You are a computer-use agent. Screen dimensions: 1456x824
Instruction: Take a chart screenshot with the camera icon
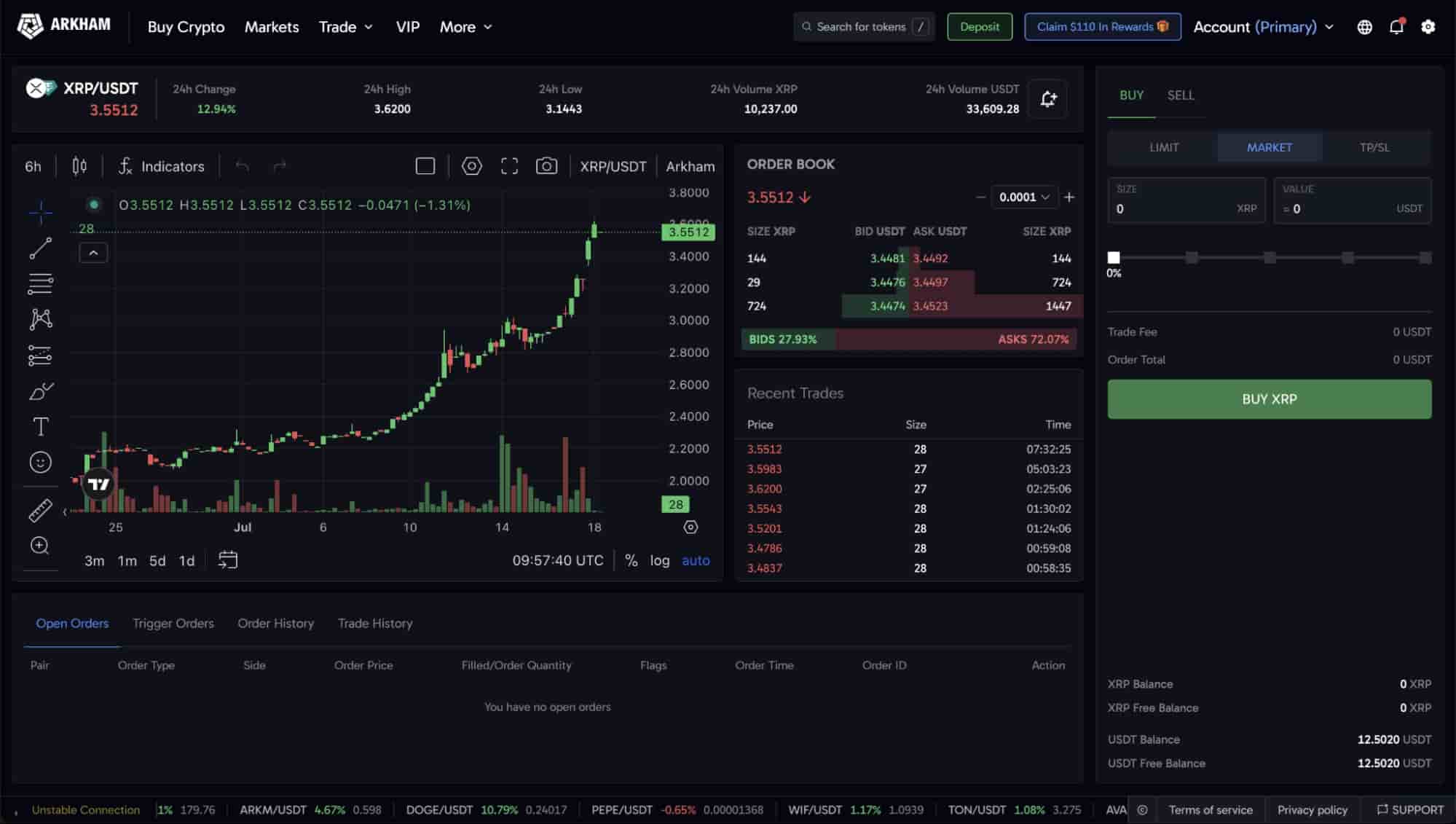pyautogui.click(x=547, y=165)
